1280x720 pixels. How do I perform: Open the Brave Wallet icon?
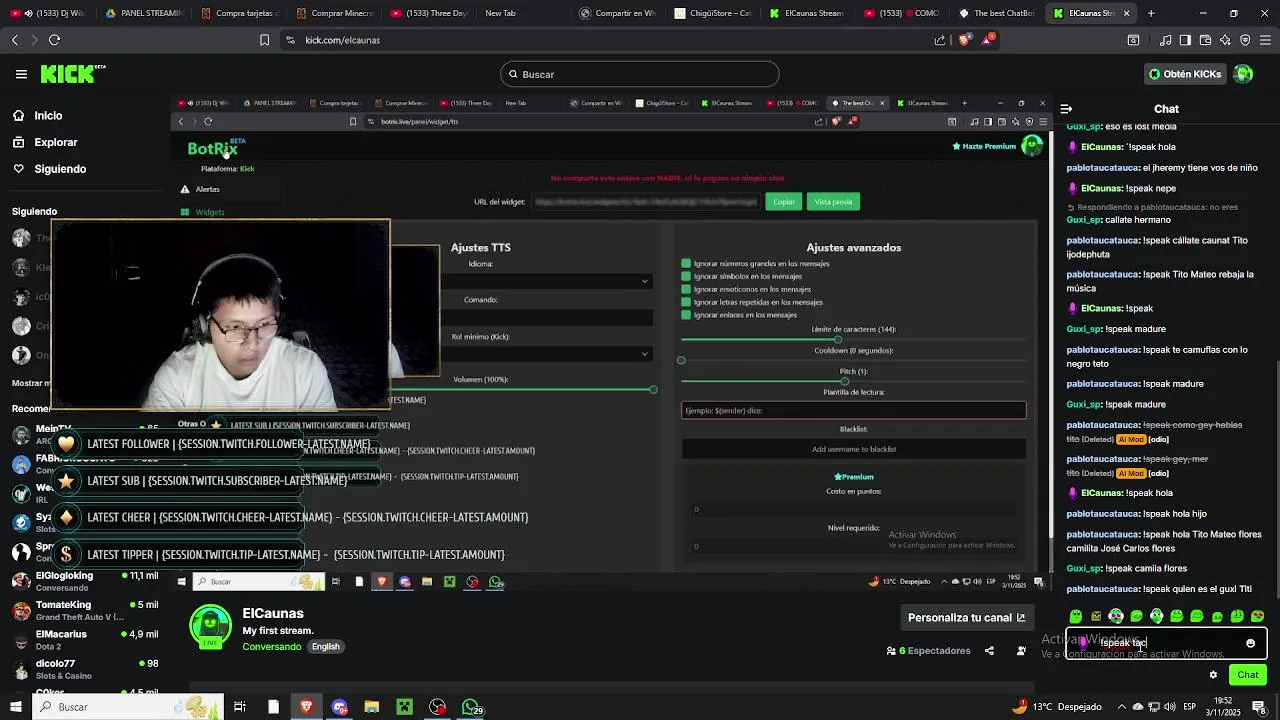[1205, 40]
